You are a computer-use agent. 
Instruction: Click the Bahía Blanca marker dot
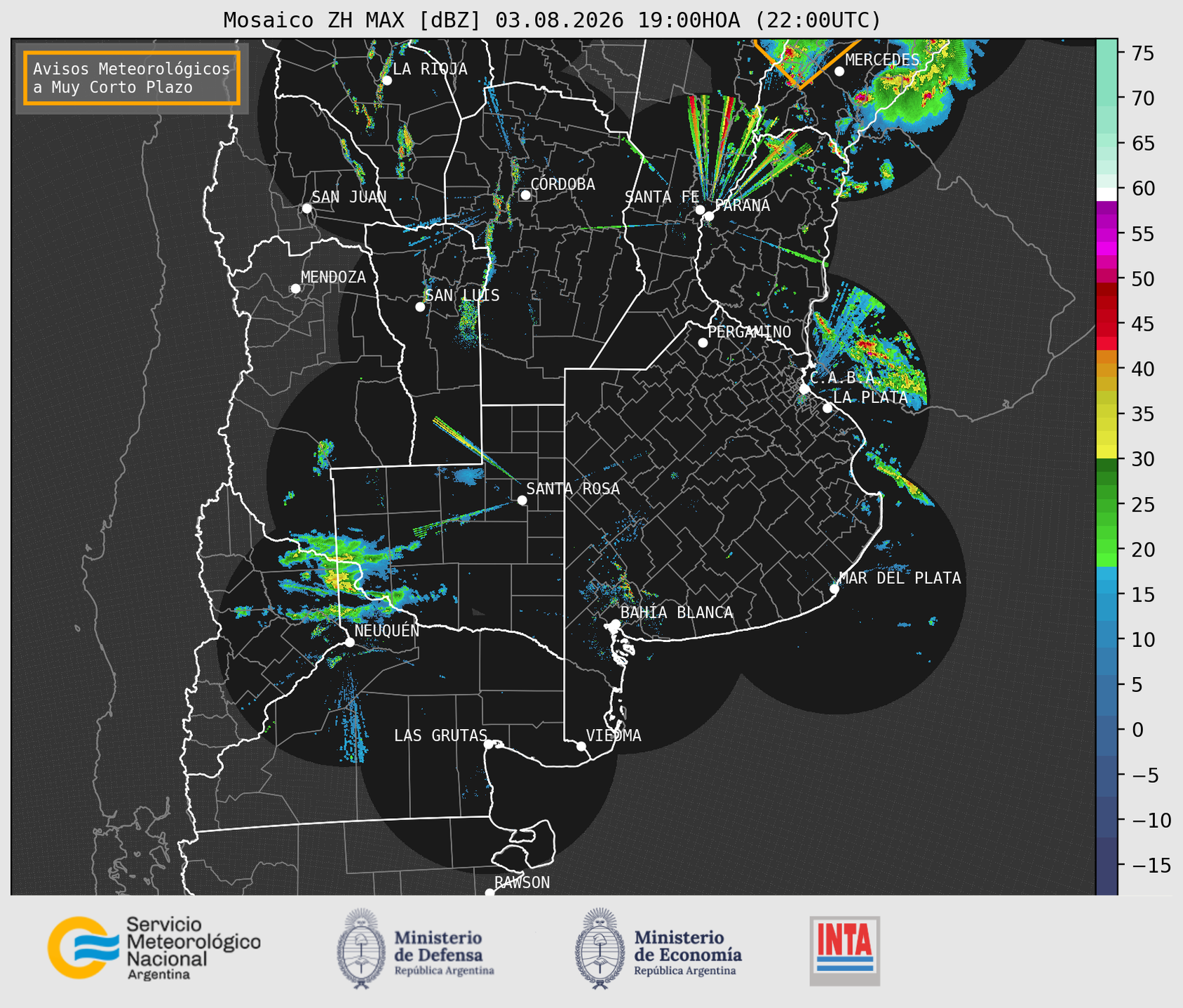(615, 624)
